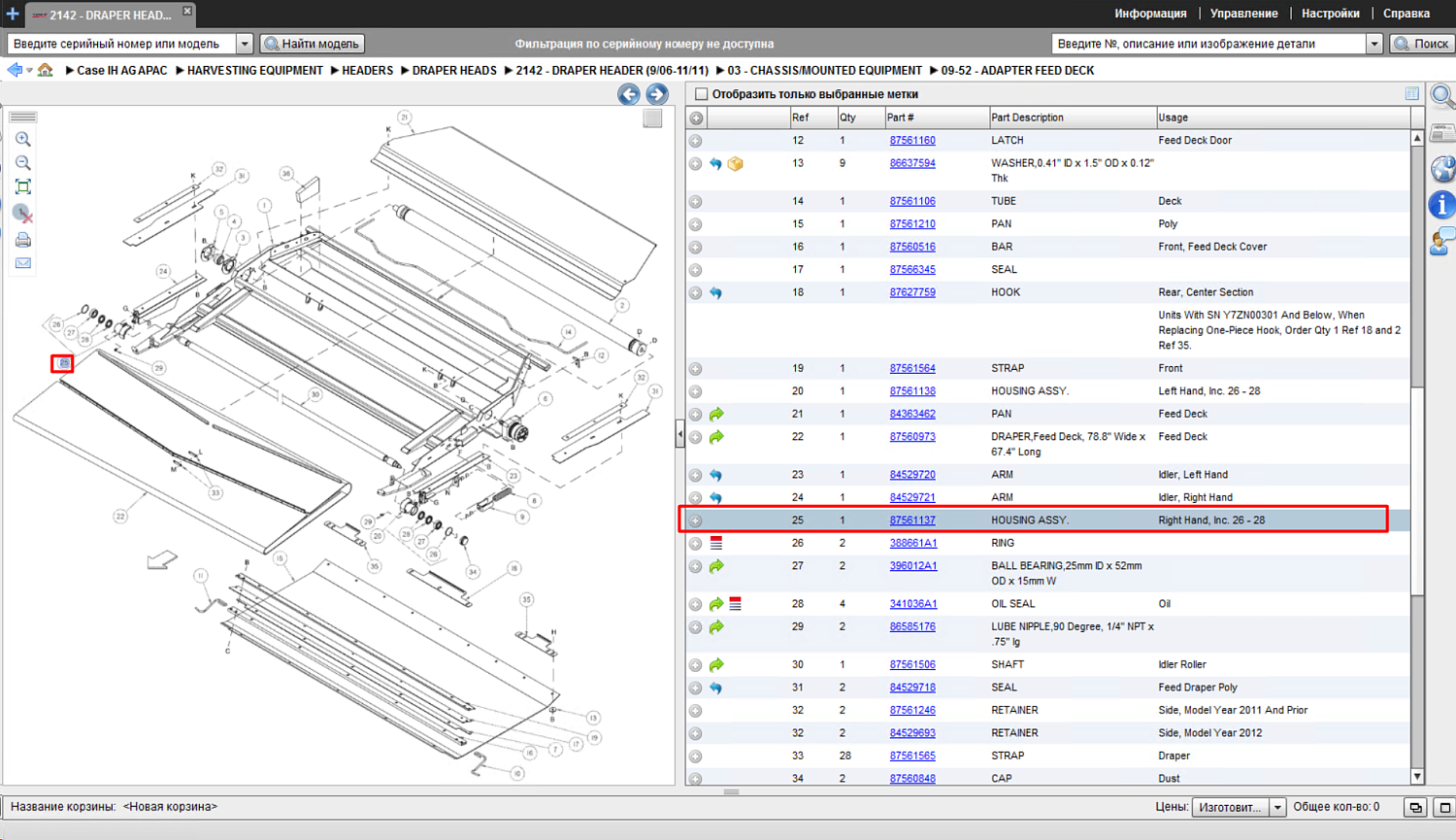
Task: Click the blue arrow icon for Ref 31 SEAL
Action: tap(715, 689)
